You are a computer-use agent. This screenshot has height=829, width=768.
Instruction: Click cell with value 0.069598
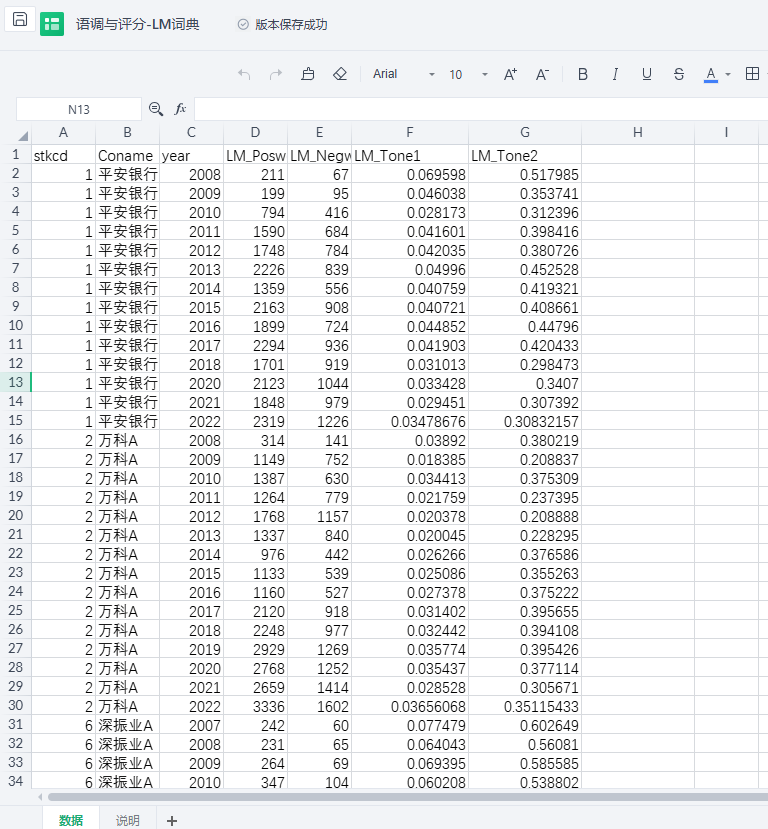point(410,174)
